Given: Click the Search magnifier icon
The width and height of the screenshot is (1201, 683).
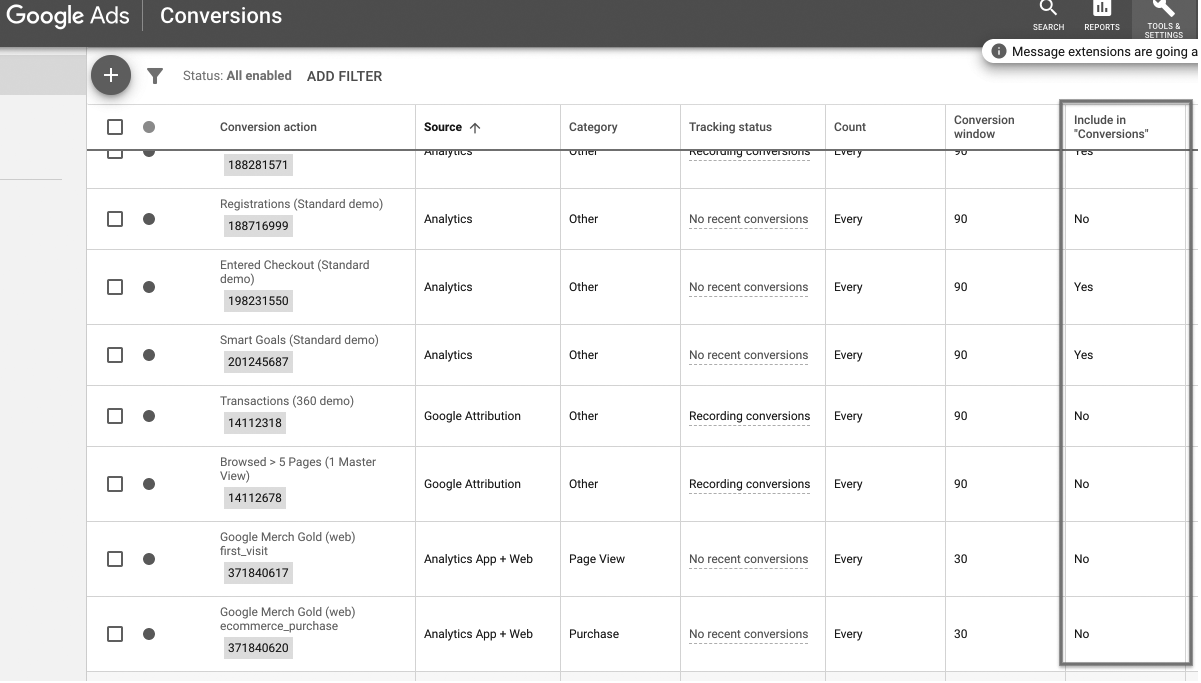Looking at the screenshot, I should [1048, 10].
